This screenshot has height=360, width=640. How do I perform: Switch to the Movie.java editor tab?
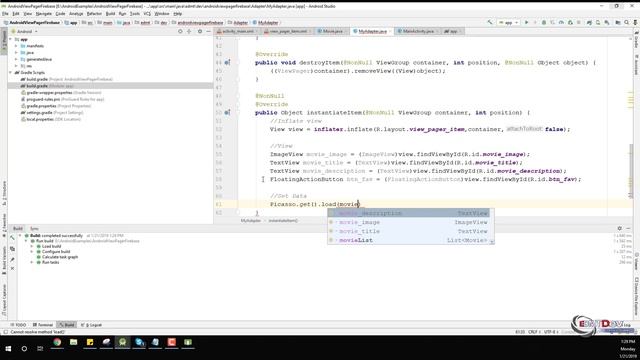(x=333, y=31)
